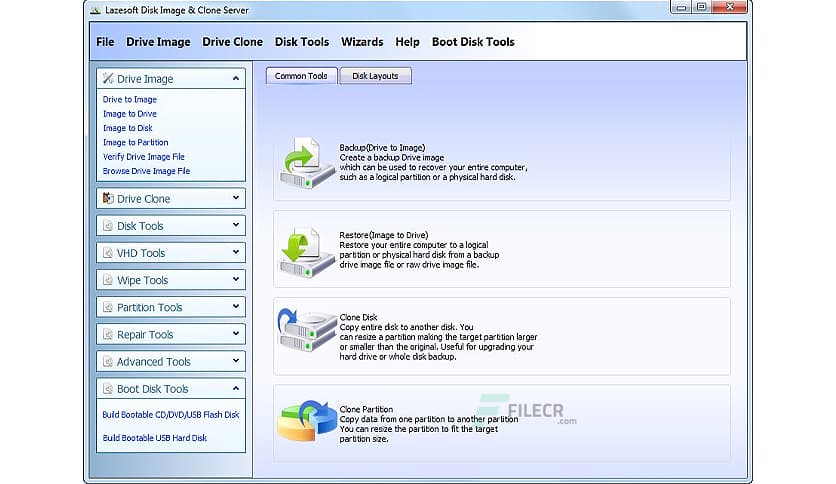Click the Clone Disk stacked drives icon
The width and height of the screenshot is (836, 484).
click(x=306, y=330)
